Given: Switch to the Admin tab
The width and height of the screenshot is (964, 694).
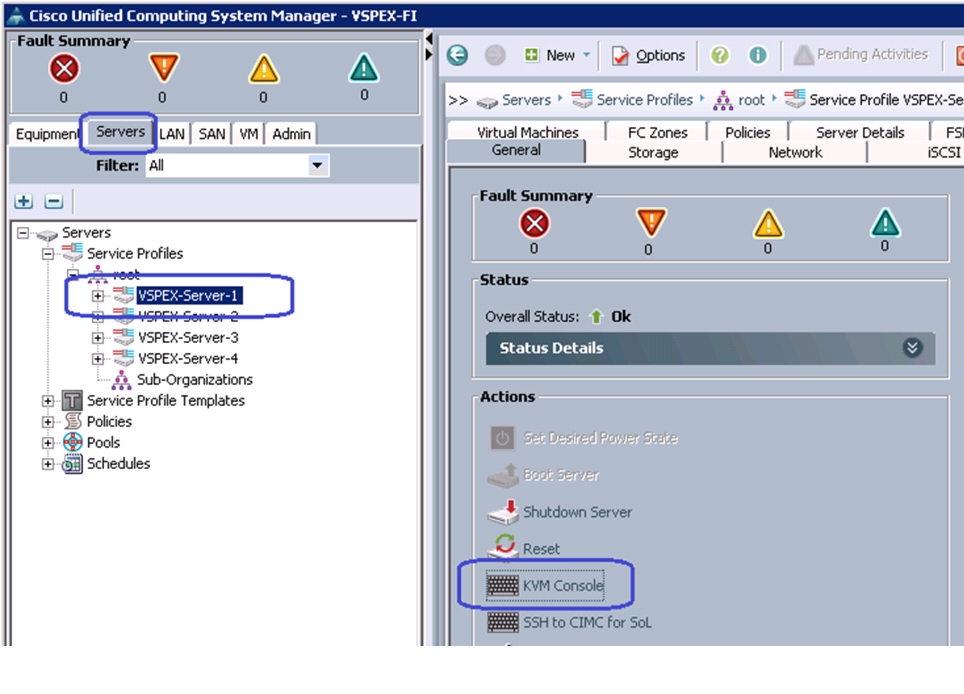Looking at the screenshot, I should pos(291,134).
